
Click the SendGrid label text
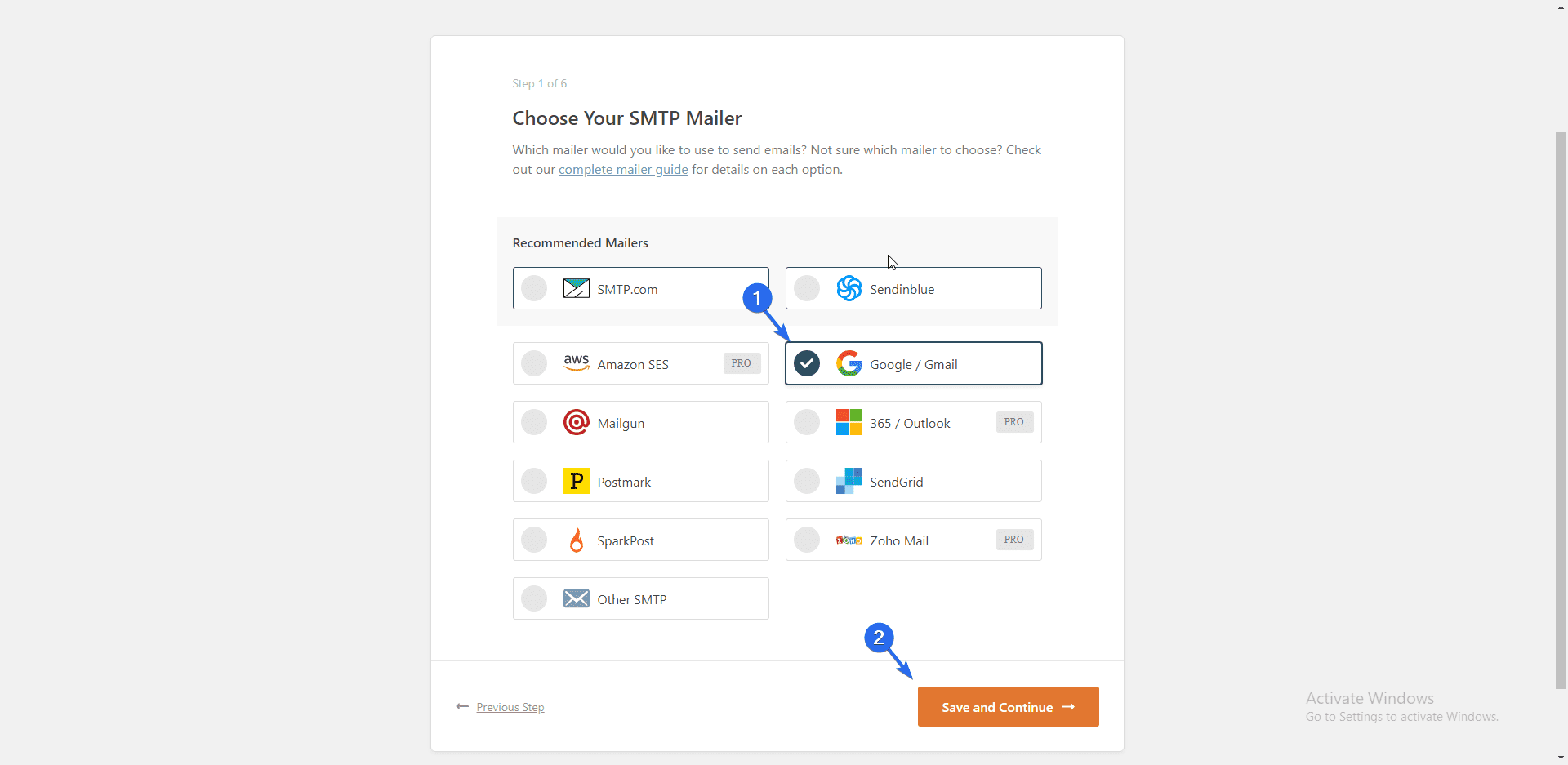(896, 482)
